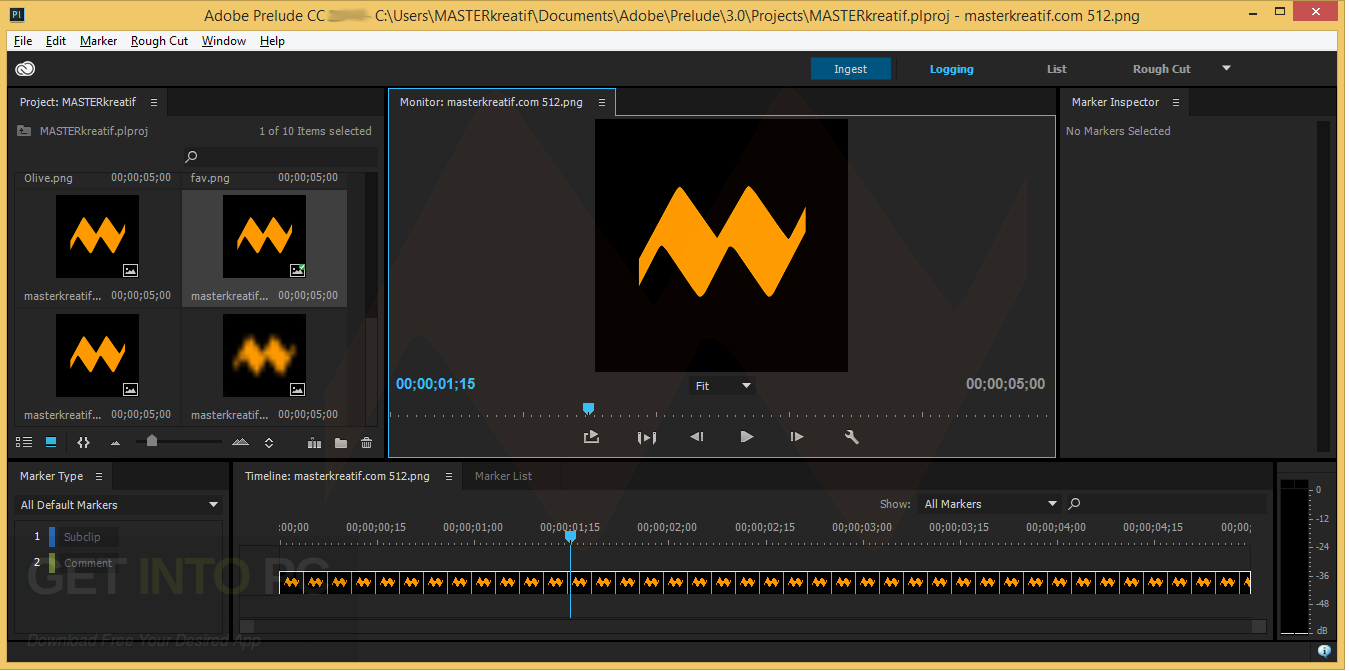Click the Step Forward one frame icon

[x=796, y=437]
